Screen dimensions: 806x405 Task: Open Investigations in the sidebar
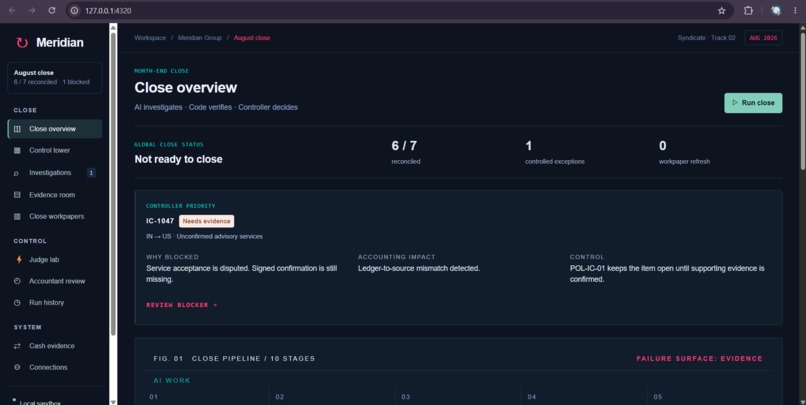point(55,173)
